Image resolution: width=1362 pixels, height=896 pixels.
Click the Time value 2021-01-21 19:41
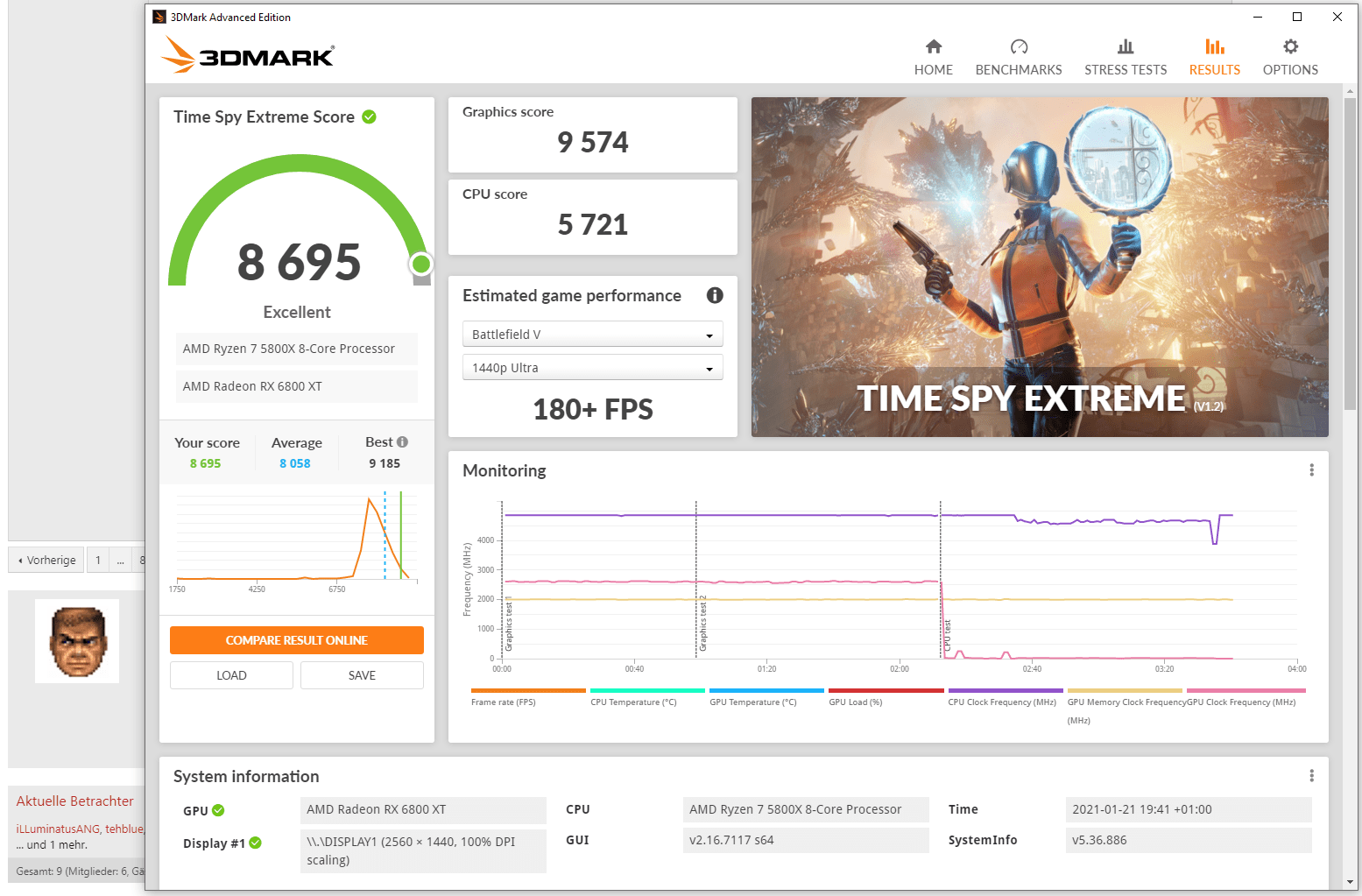tap(1189, 809)
